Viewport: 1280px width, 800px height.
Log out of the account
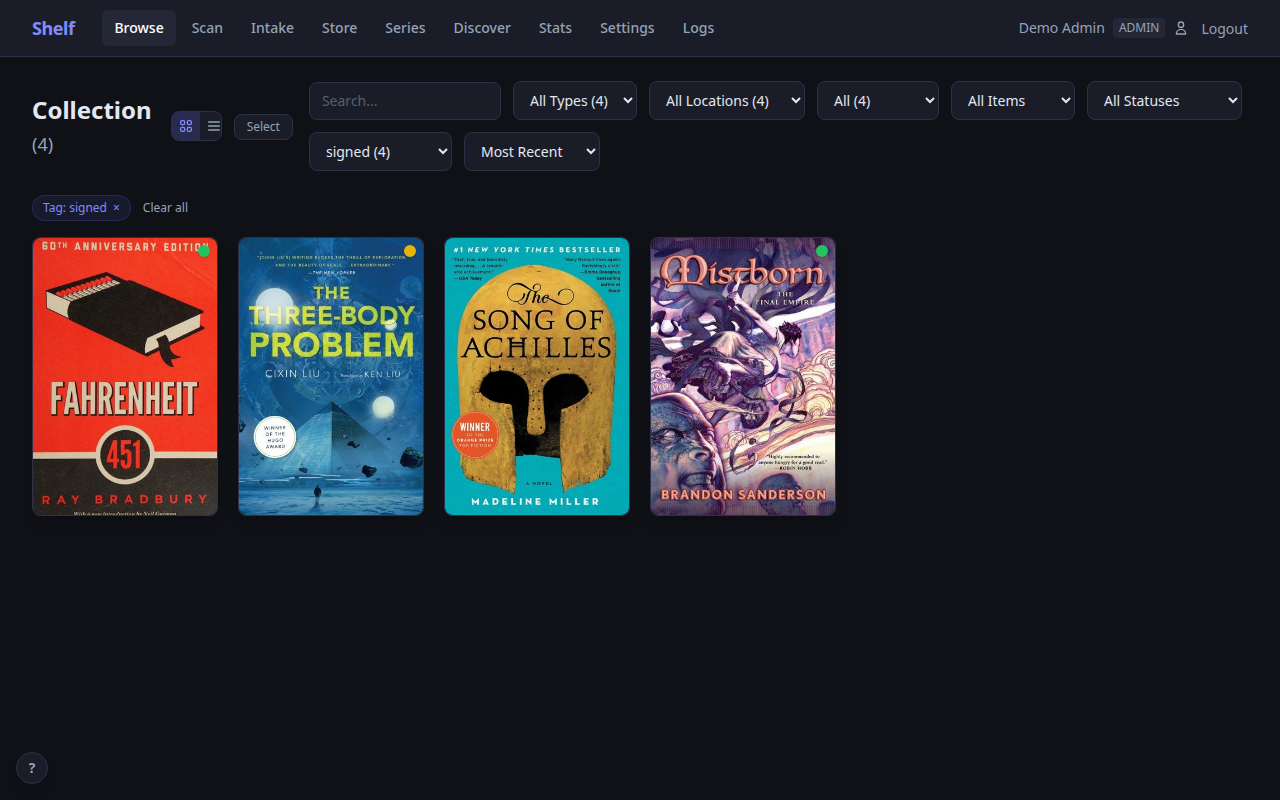click(x=1224, y=28)
